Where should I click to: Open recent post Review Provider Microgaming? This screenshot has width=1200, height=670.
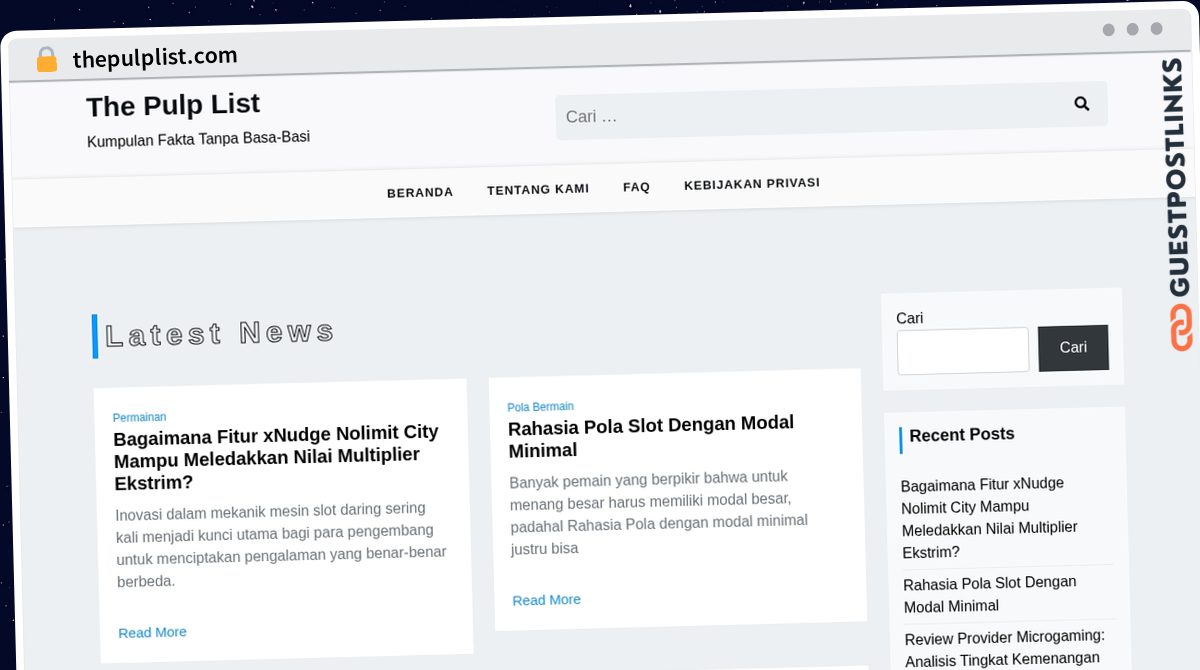click(1005, 648)
